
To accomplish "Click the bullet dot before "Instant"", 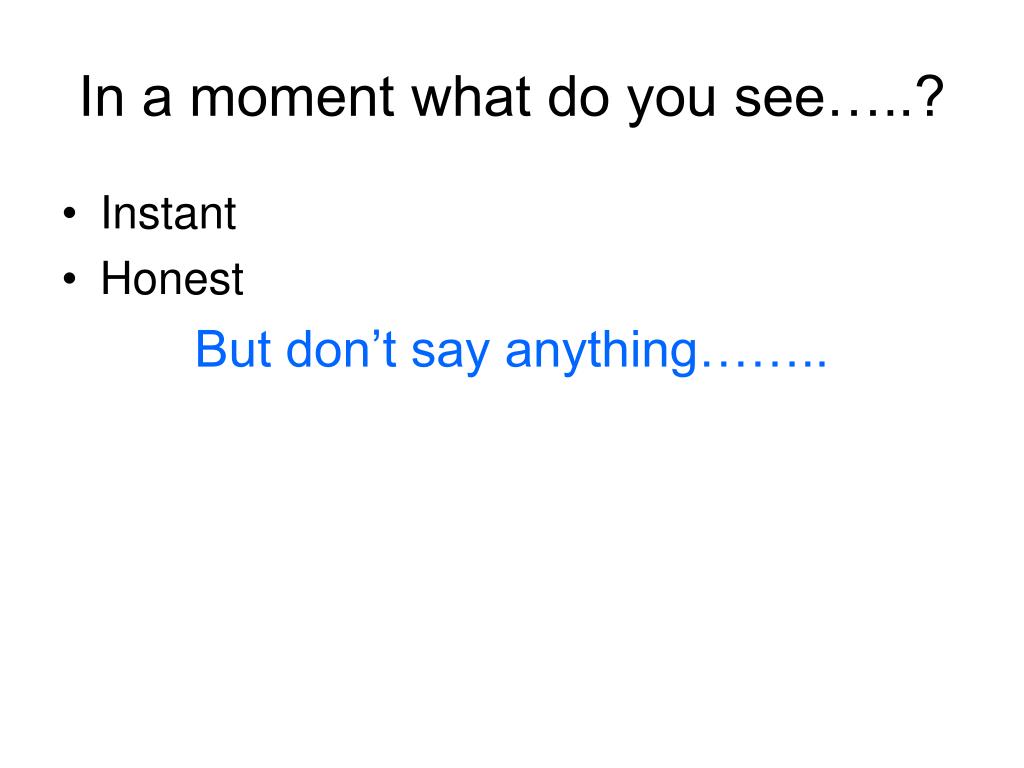I will coord(69,214).
